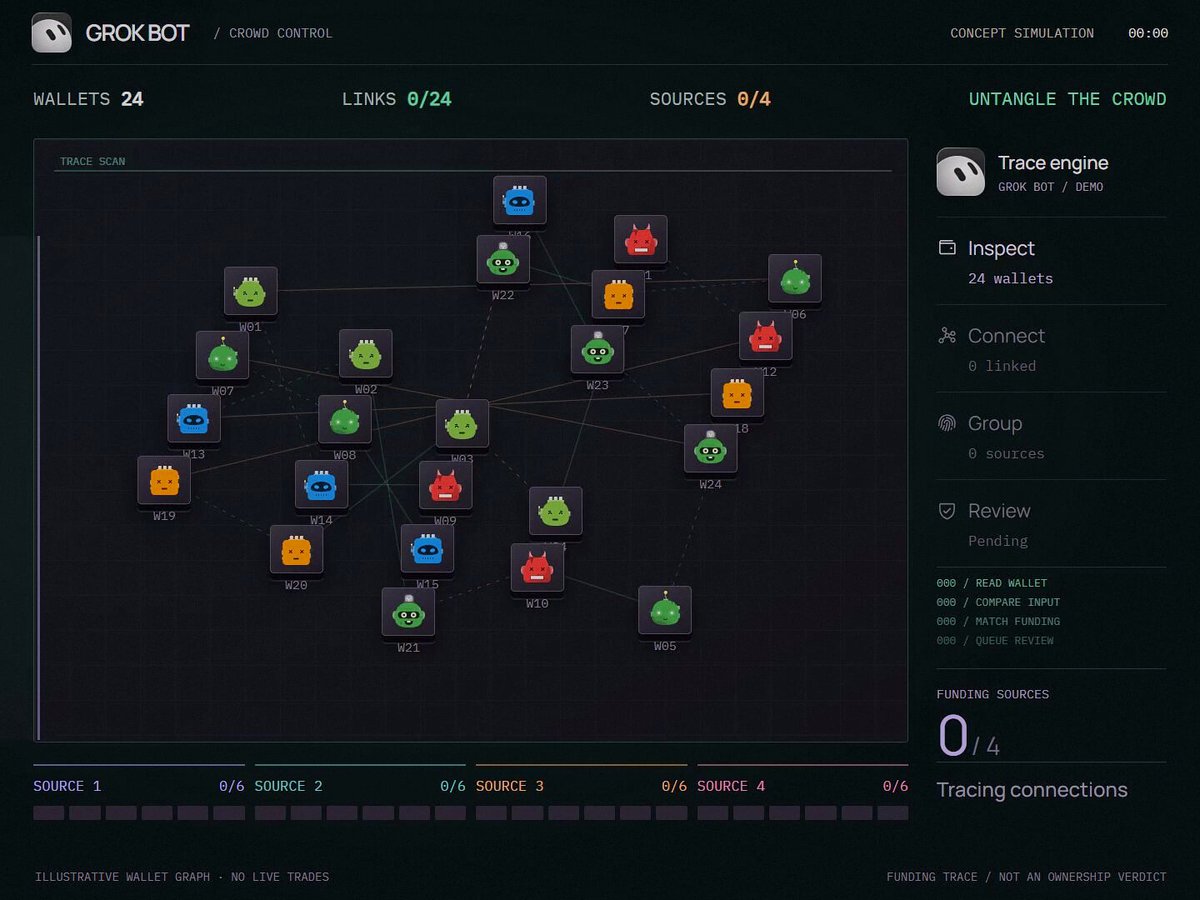Click the Source 3 progress bar
This screenshot has width=1200, height=900.
tap(581, 813)
